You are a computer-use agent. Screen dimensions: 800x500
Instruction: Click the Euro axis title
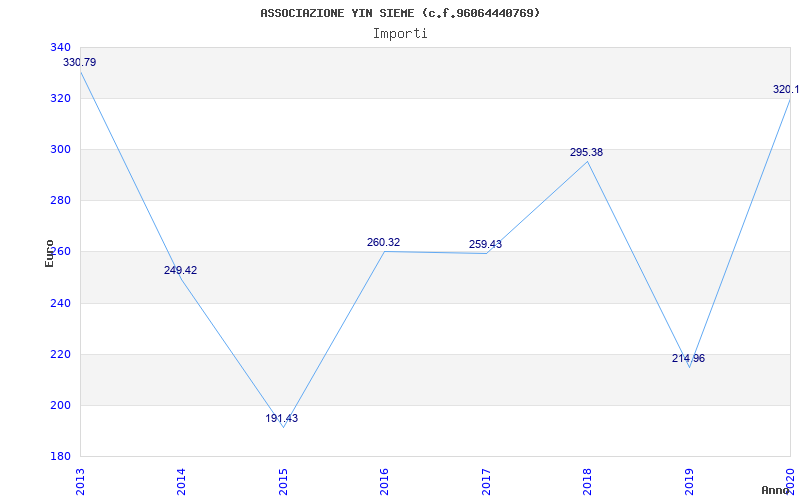coord(49,253)
